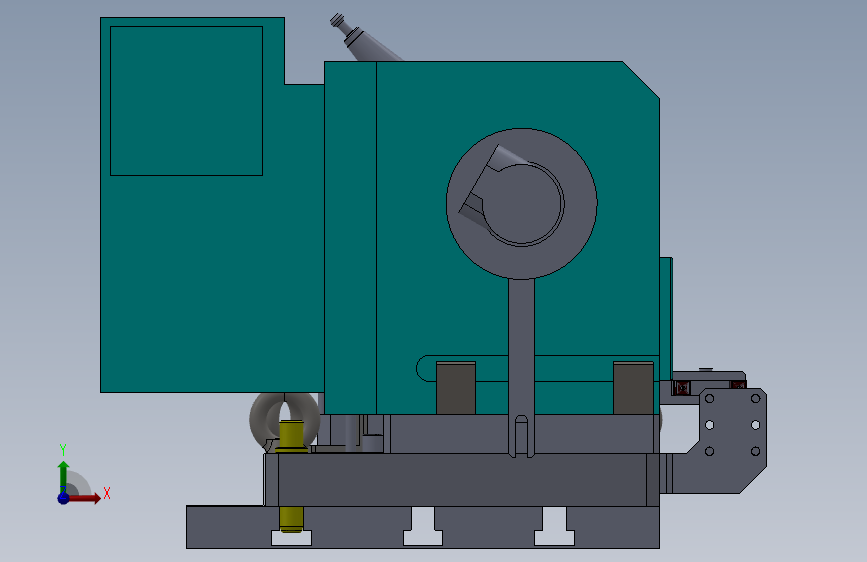Select the narrow teal plate on the housing's right edge
Image resolution: width=867 pixels, height=562 pixels.
coord(666,319)
